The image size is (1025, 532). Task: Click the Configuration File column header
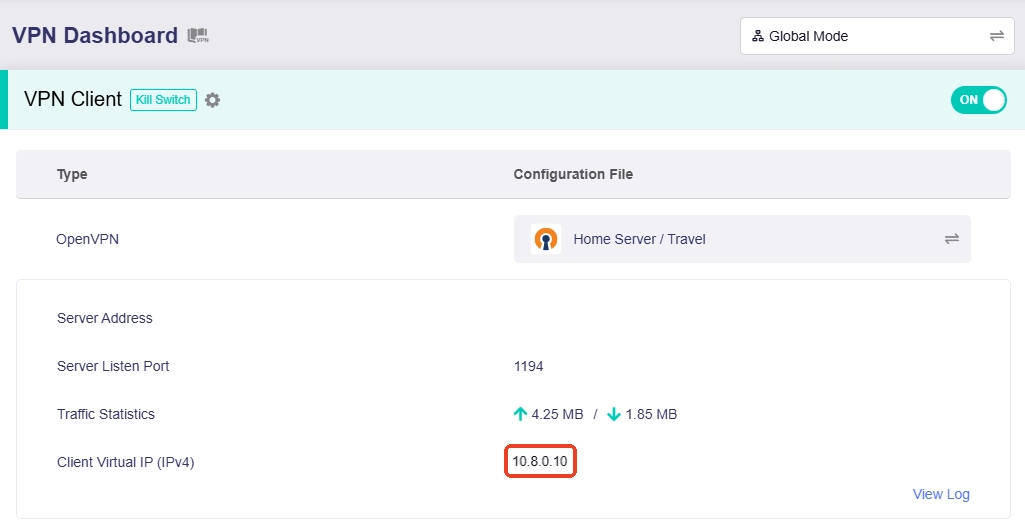tap(573, 174)
